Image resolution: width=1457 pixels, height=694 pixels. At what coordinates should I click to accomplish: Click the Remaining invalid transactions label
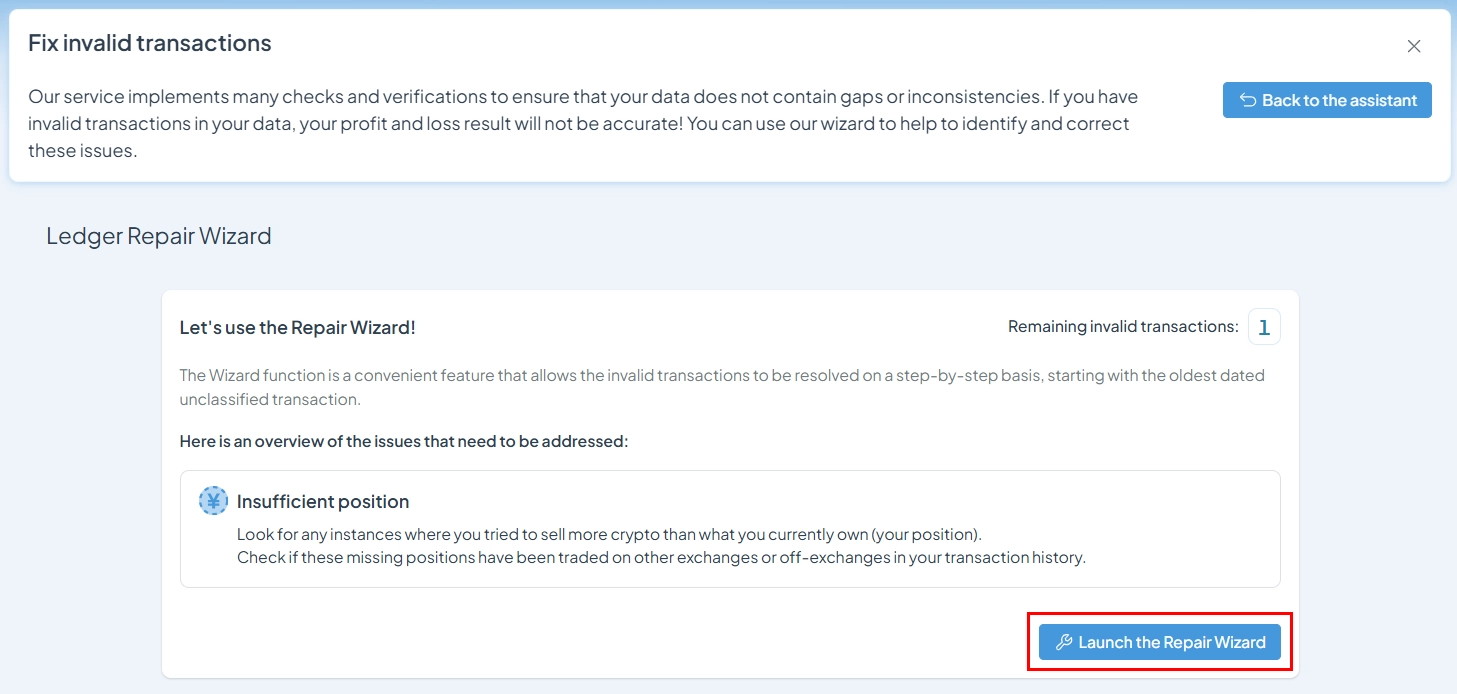coord(1123,327)
